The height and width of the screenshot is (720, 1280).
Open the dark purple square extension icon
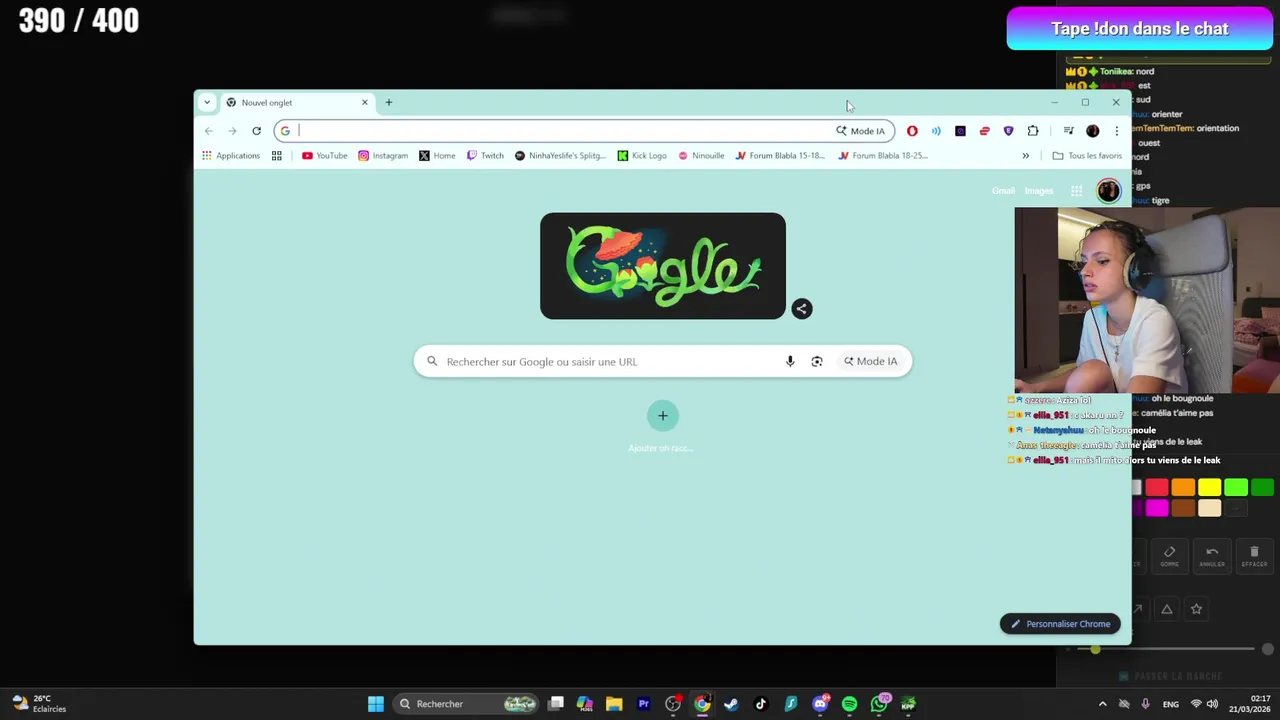pyautogui.click(x=960, y=131)
